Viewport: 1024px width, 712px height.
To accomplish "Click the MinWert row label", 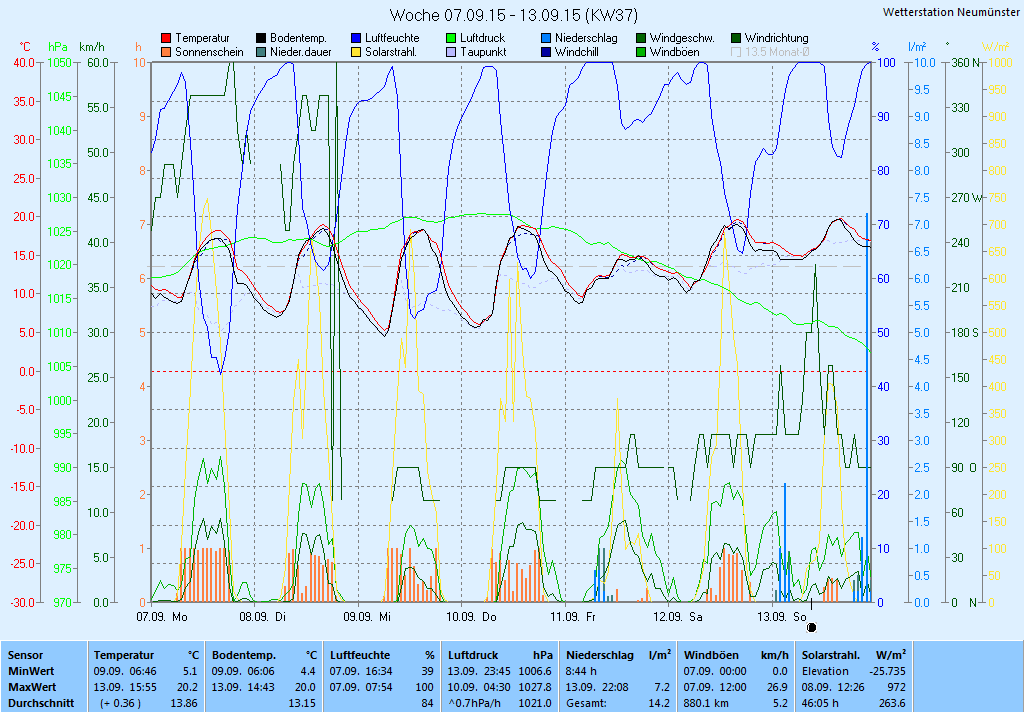I will [31, 671].
